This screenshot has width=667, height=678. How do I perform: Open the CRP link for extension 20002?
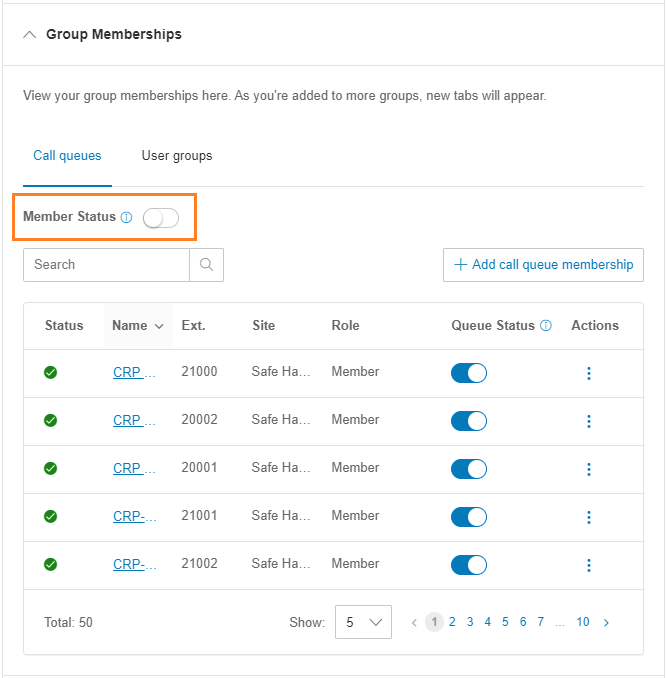pyautogui.click(x=134, y=420)
